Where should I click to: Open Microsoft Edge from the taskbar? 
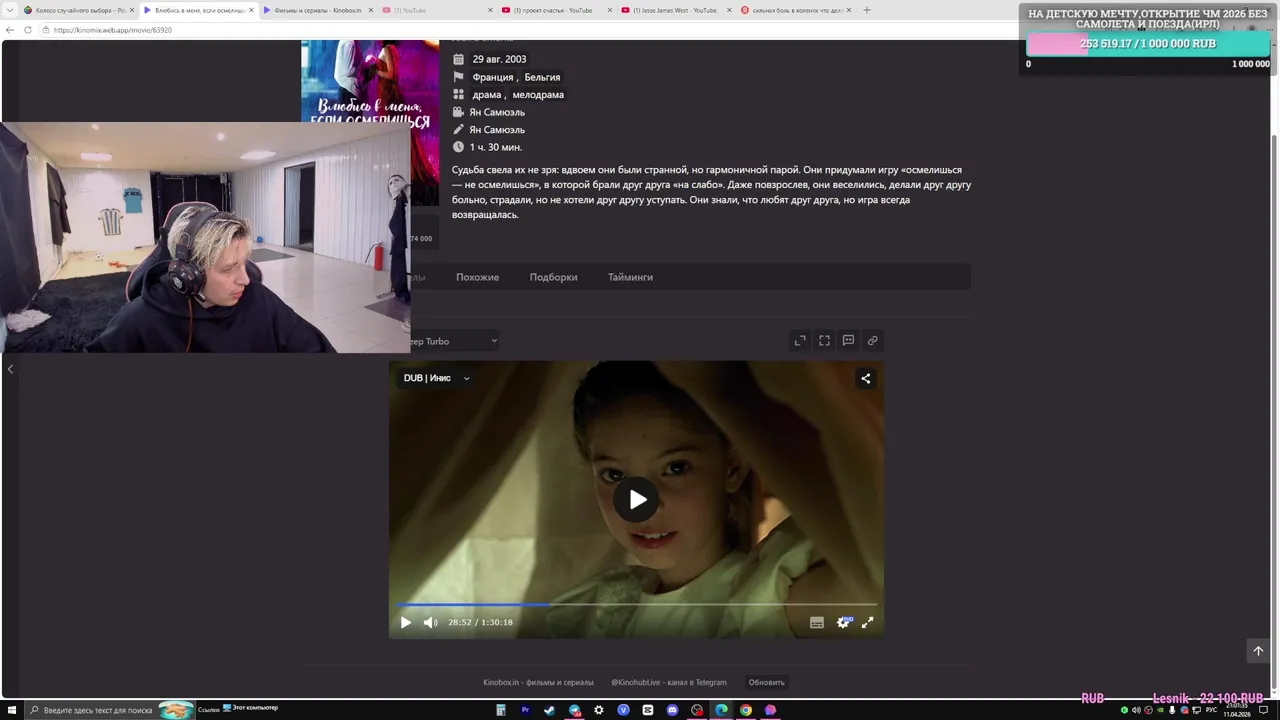coord(721,710)
